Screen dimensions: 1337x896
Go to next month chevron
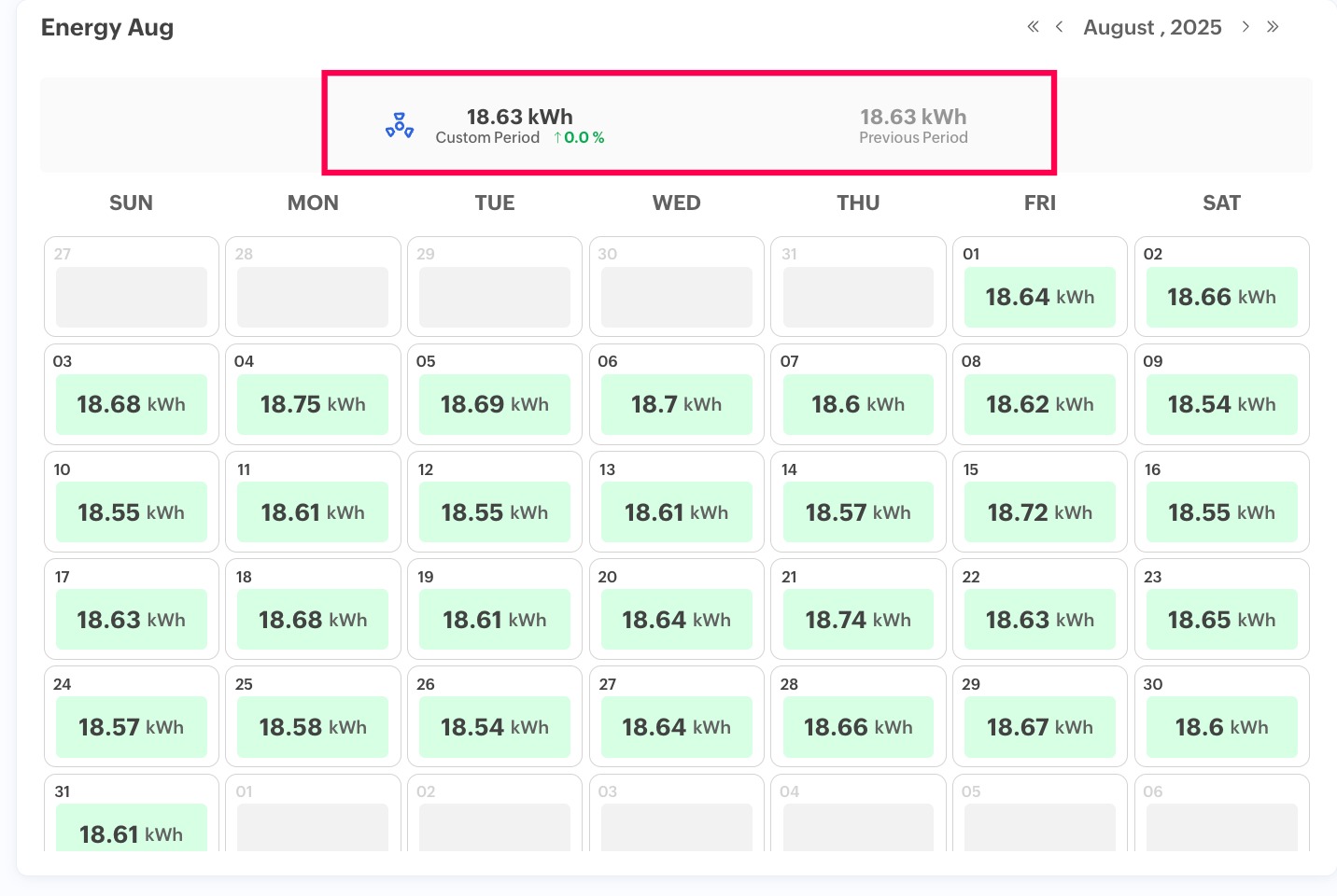pyautogui.click(x=1246, y=27)
